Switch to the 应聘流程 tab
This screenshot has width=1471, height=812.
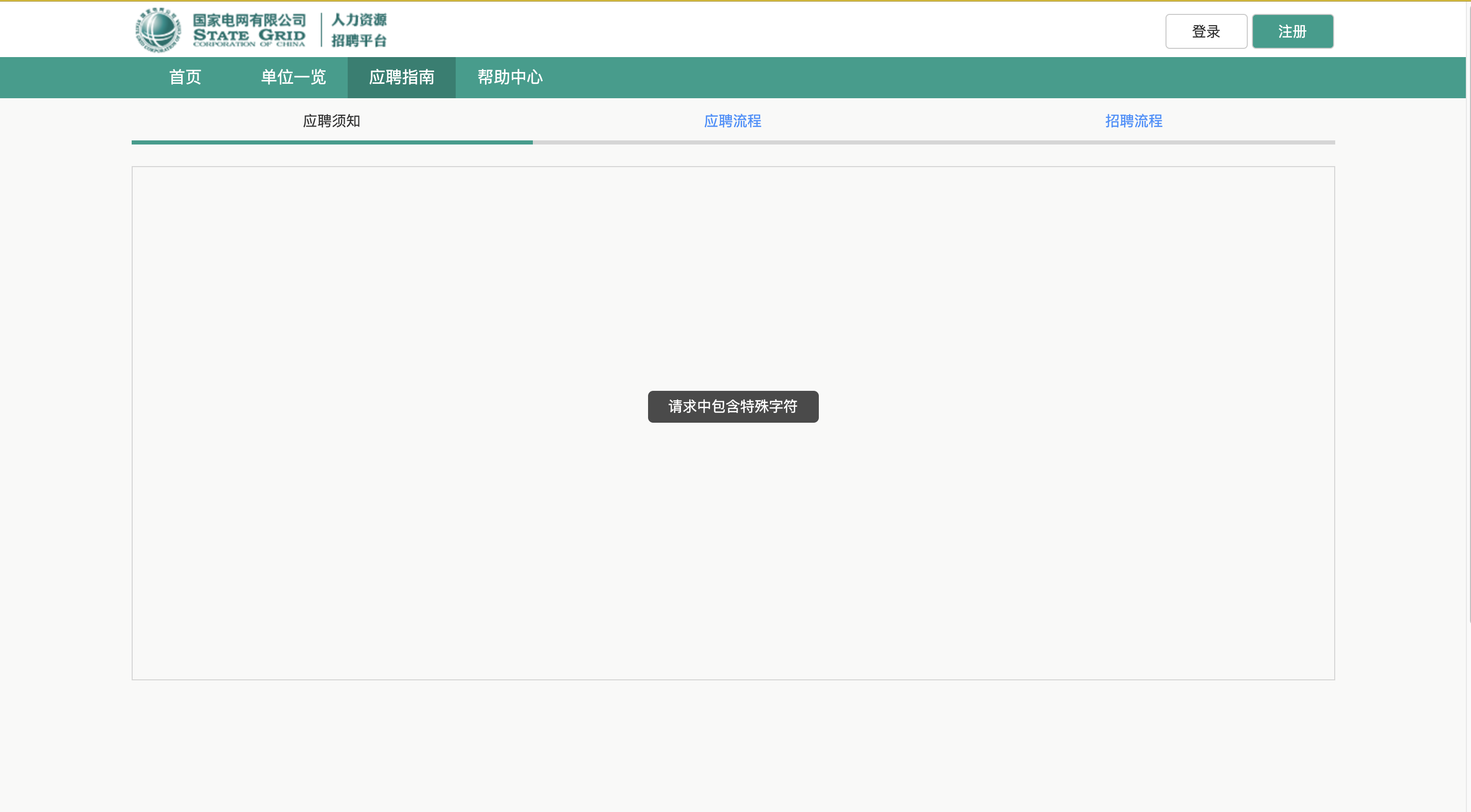pyautogui.click(x=732, y=121)
